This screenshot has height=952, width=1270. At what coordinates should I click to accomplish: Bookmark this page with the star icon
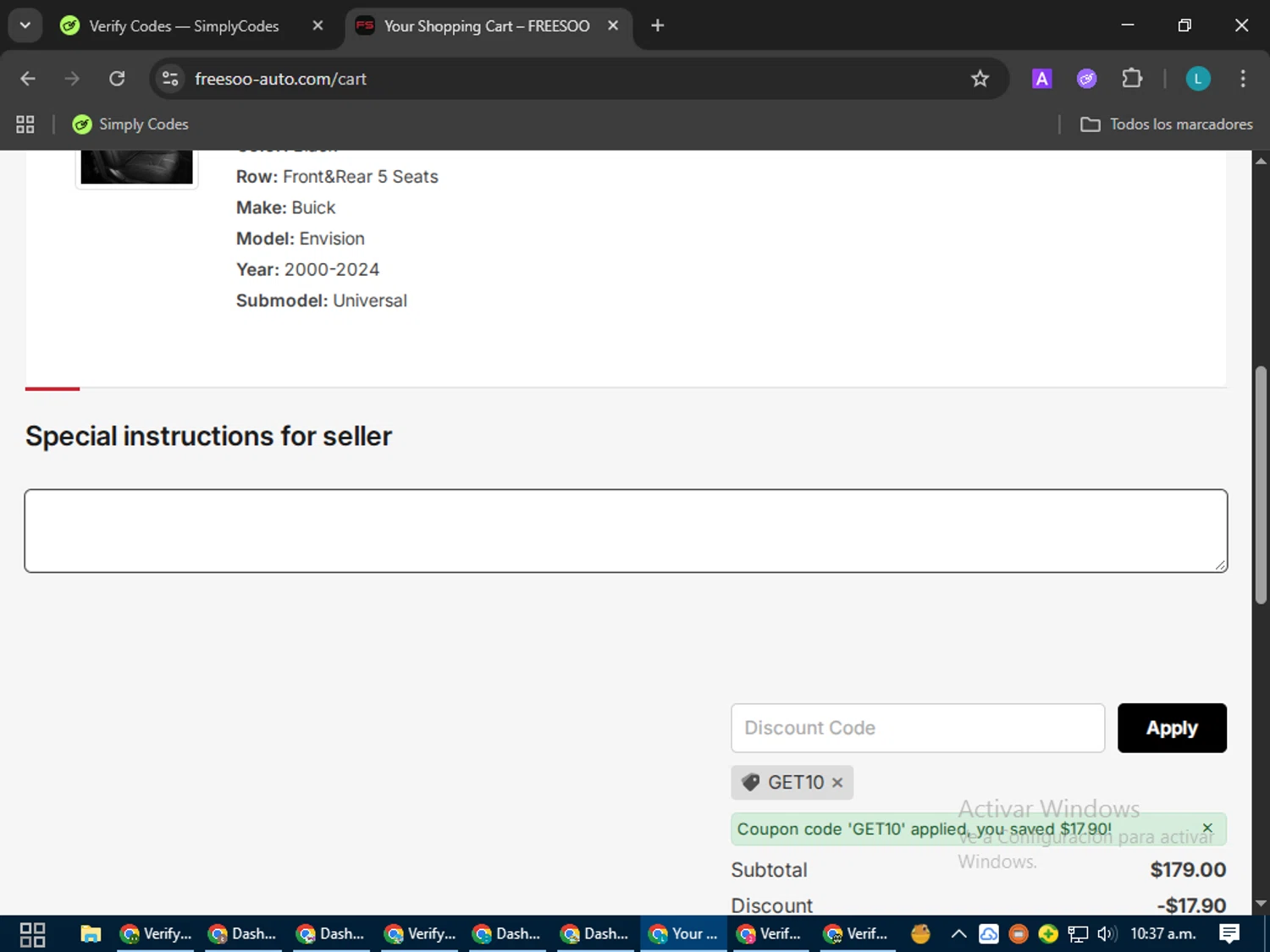(x=980, y=79)
